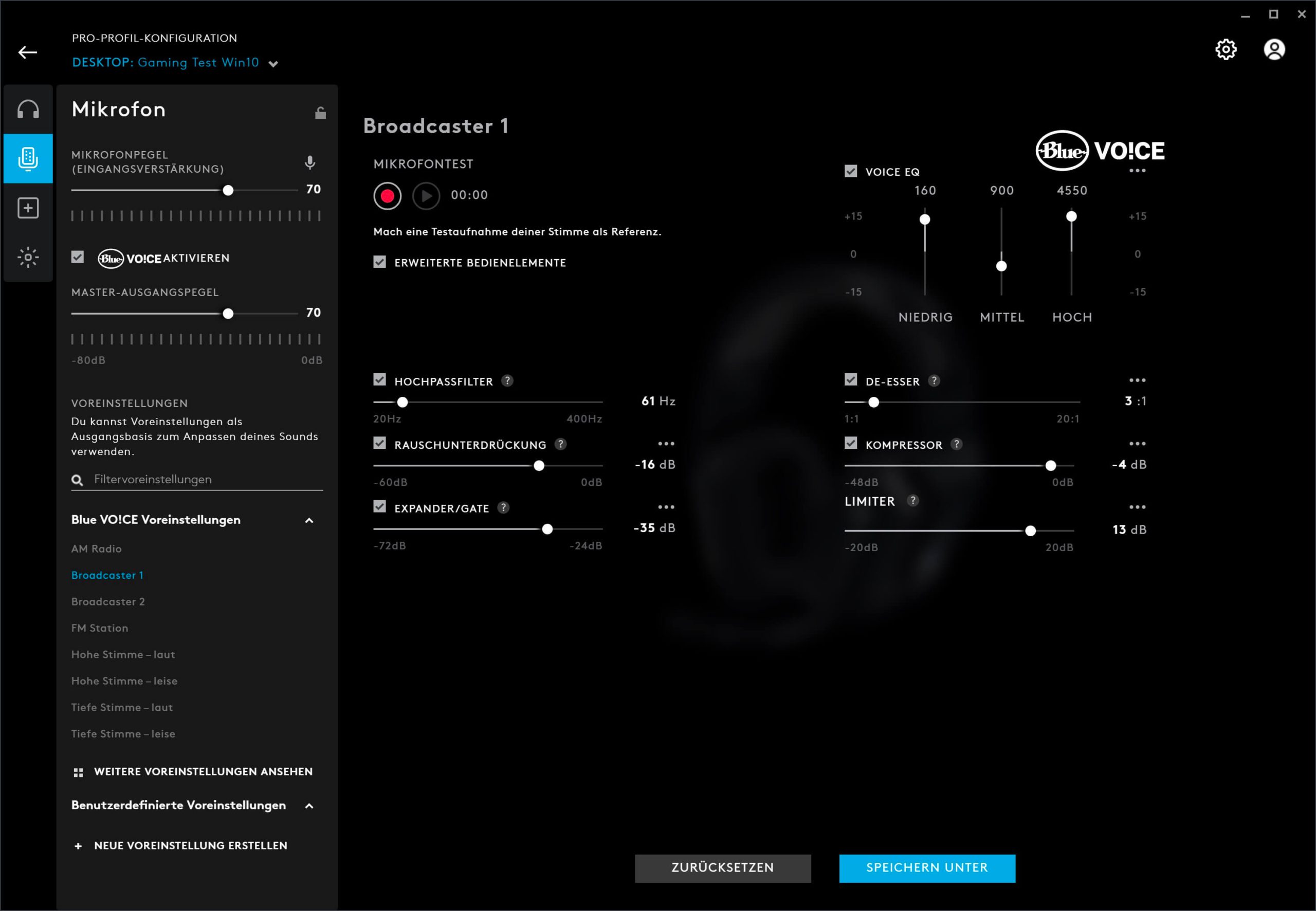Disable the Blue VO!CE aktivieren checkbox
Screen dimensions: 1316x911
pyautogui.click(x=78, y=257)
